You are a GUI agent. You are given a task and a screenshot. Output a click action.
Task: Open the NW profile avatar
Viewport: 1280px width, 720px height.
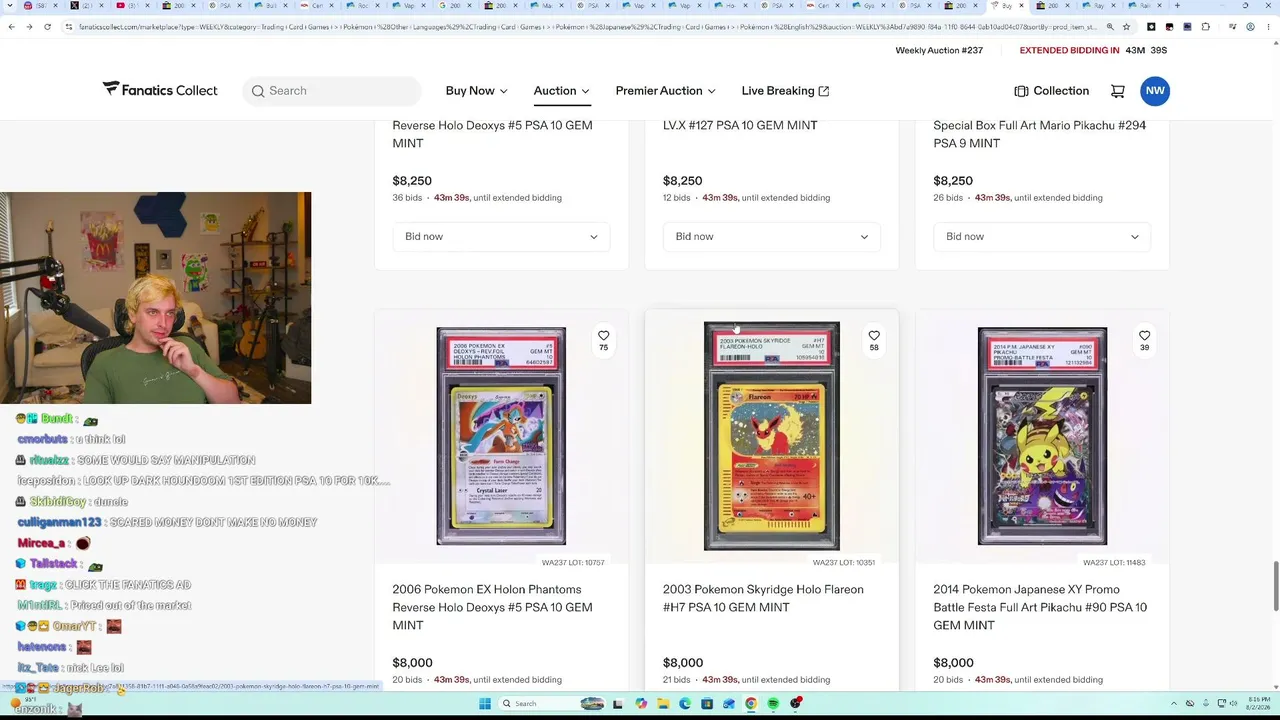[x=1155, y=91]
